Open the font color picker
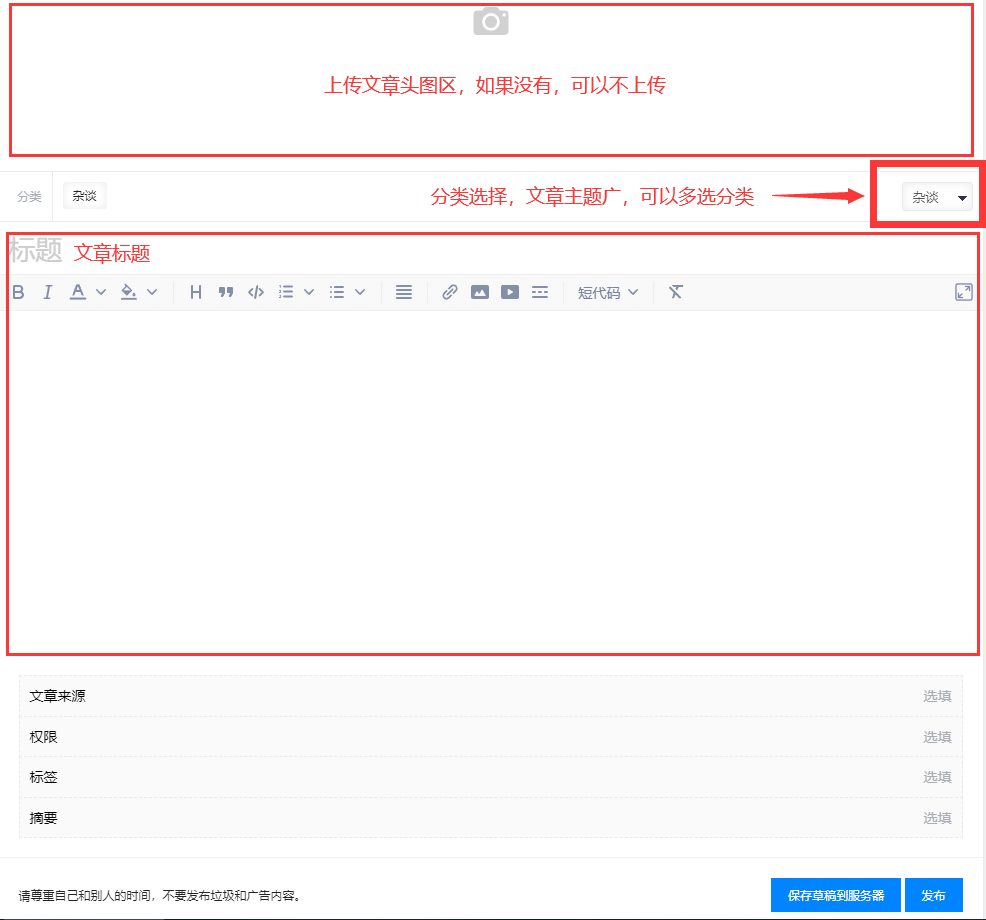This screenshot has height=920, width=986. 79,292
